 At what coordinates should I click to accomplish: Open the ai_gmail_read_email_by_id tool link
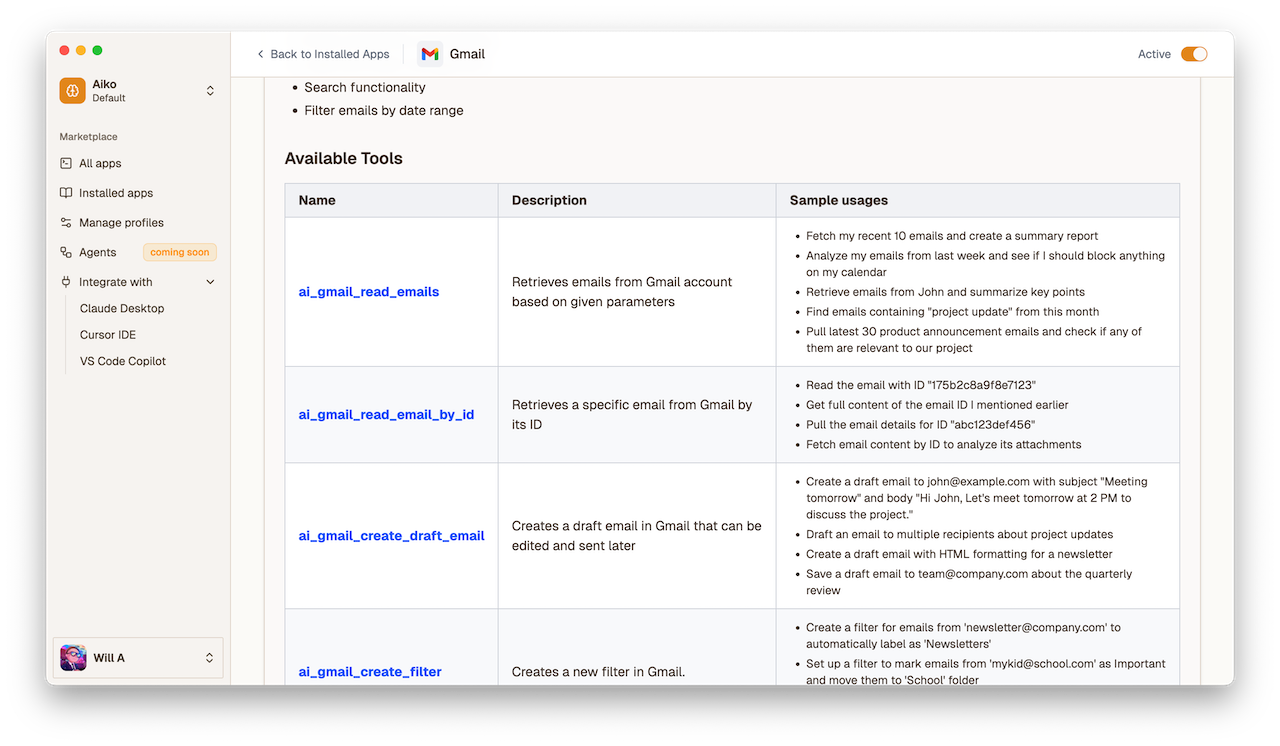(386, 414)
